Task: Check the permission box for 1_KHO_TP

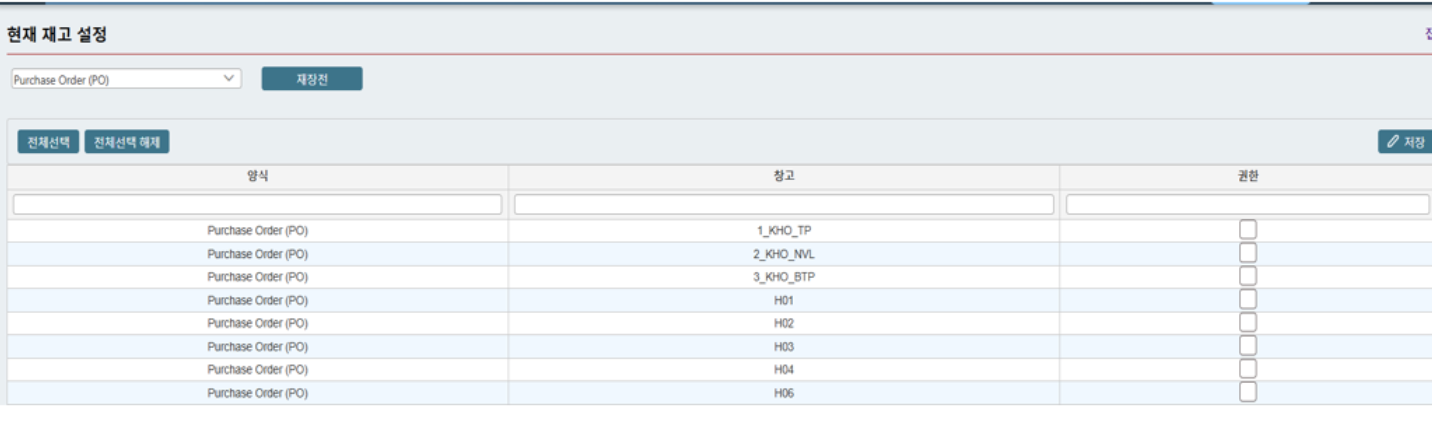Action: pyautogui.click(x=1247, y=230)
